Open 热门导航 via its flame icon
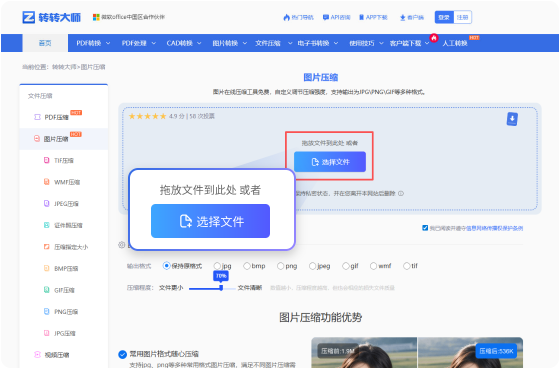Screen dimensions: 560x369 pos(286,17)
